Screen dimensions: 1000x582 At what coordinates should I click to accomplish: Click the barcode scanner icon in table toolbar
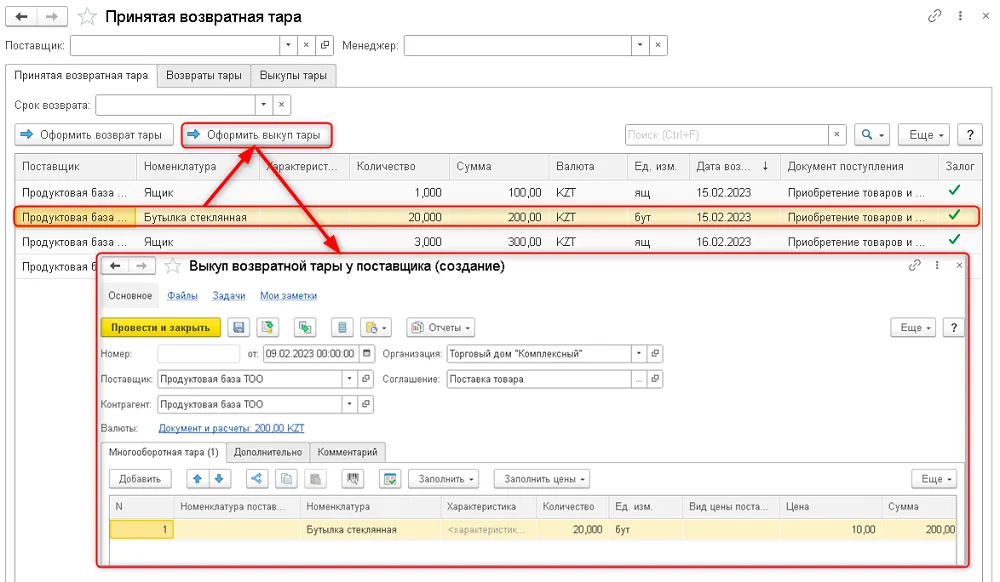pos(352,479)
